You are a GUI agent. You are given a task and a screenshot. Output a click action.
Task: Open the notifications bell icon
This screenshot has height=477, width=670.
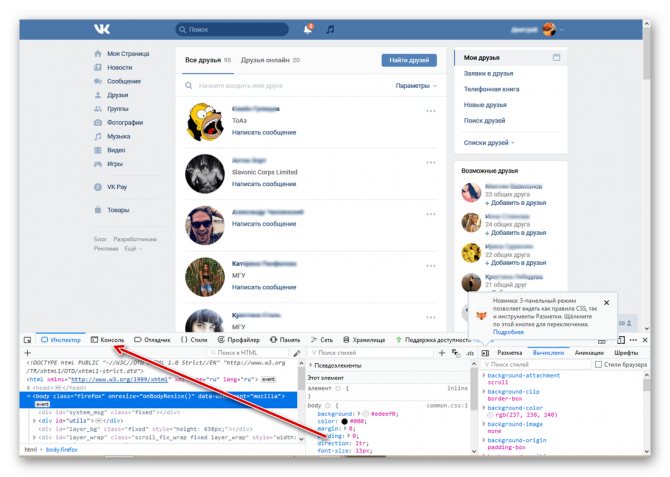tap(308, 29)
